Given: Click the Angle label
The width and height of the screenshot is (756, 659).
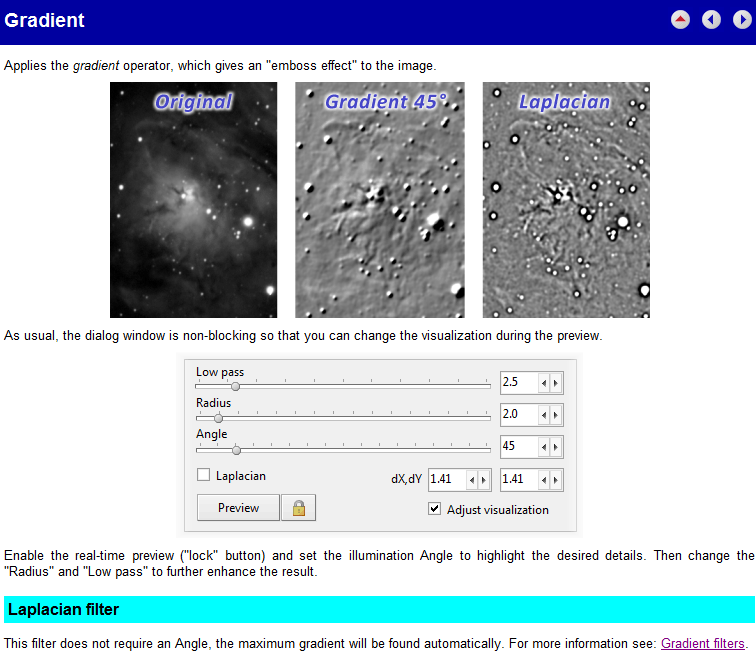Looking at the screenshot, I should click(212, 434).
